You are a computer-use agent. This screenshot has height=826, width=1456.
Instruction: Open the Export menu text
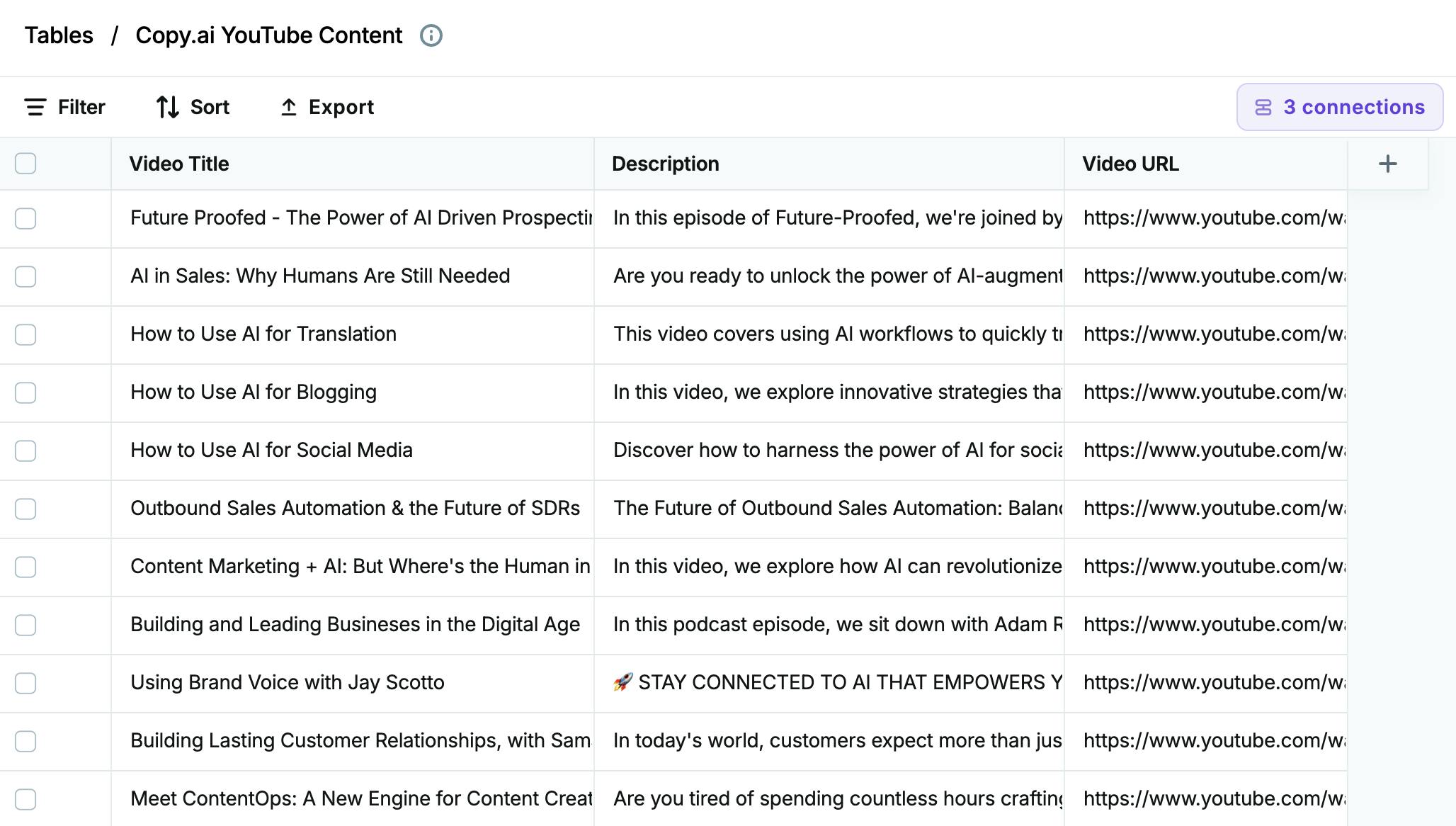click(341, 107)
